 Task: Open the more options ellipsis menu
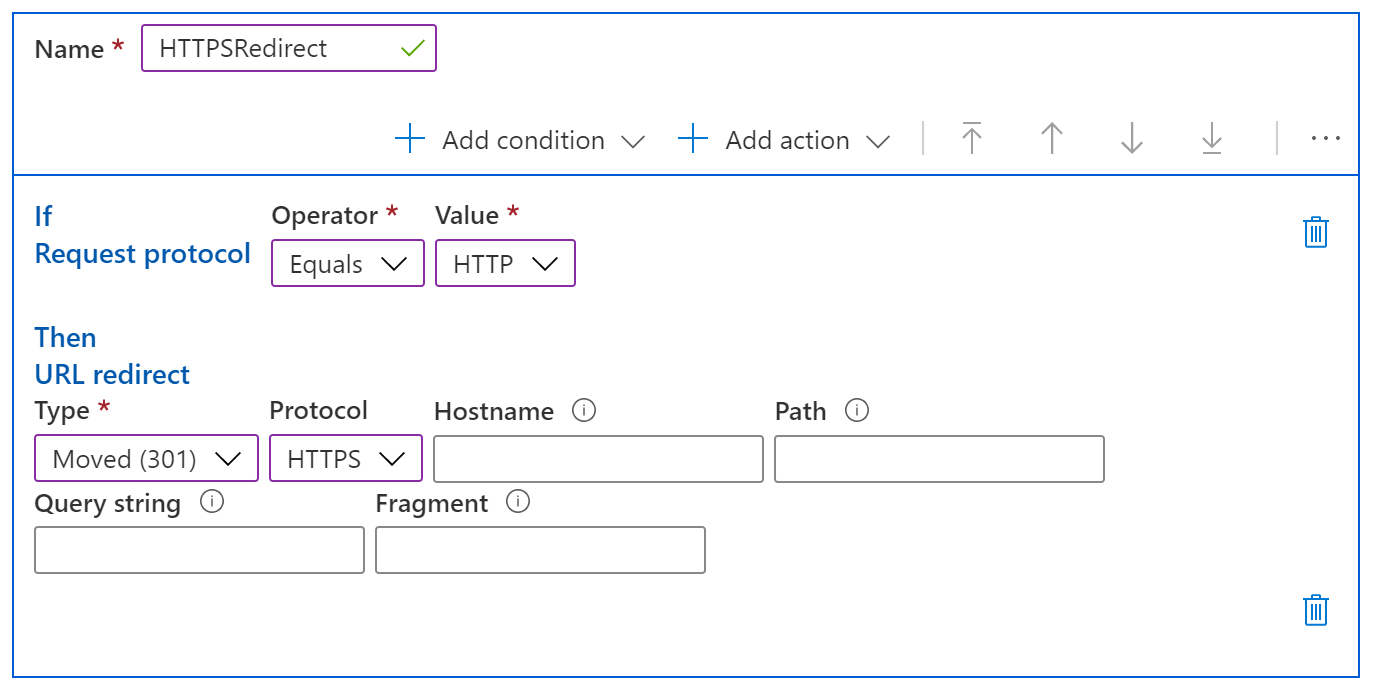[x=1325, y=139]
